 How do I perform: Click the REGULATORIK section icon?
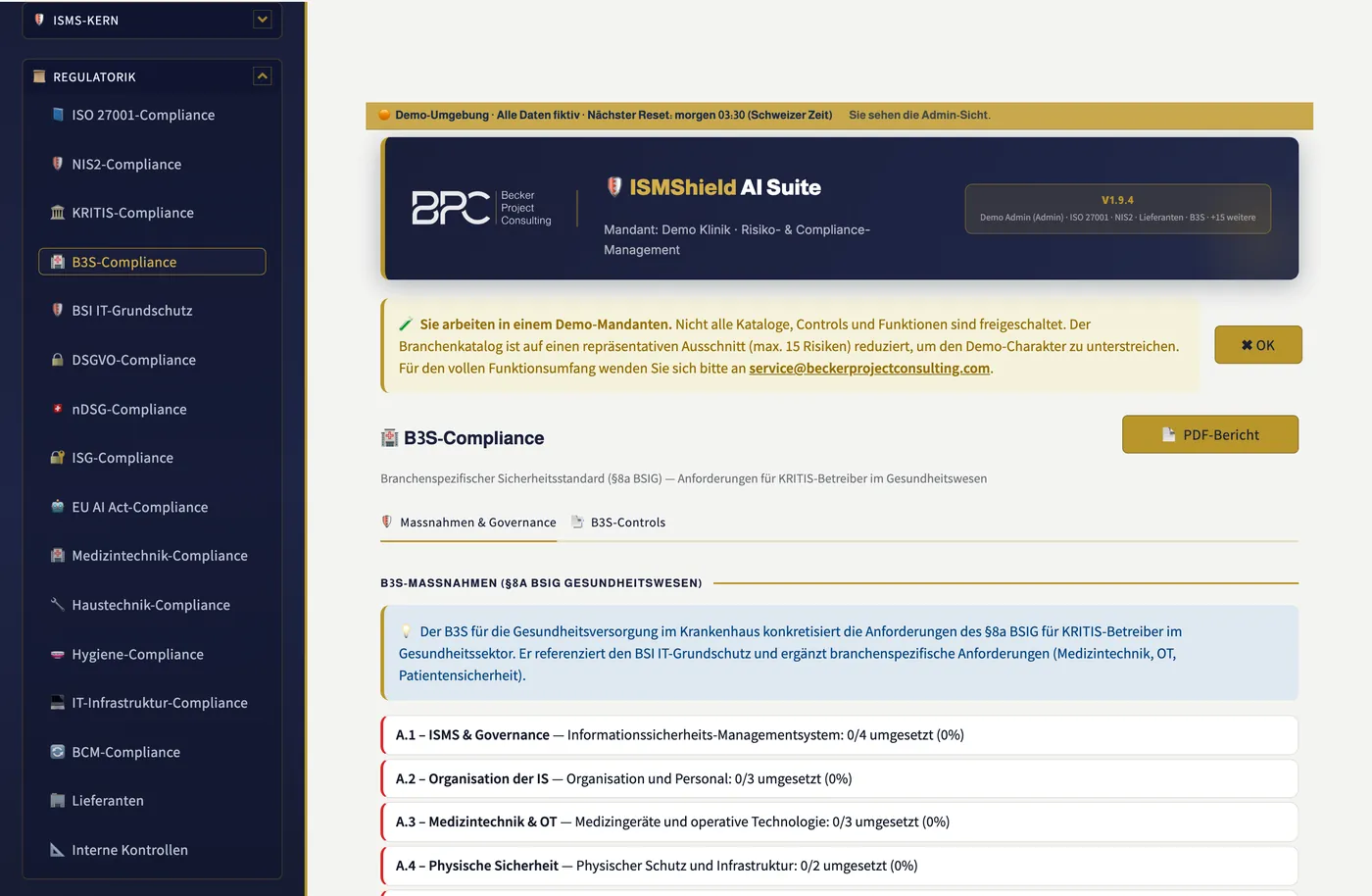pyautogui.click(x=39, y=76)
